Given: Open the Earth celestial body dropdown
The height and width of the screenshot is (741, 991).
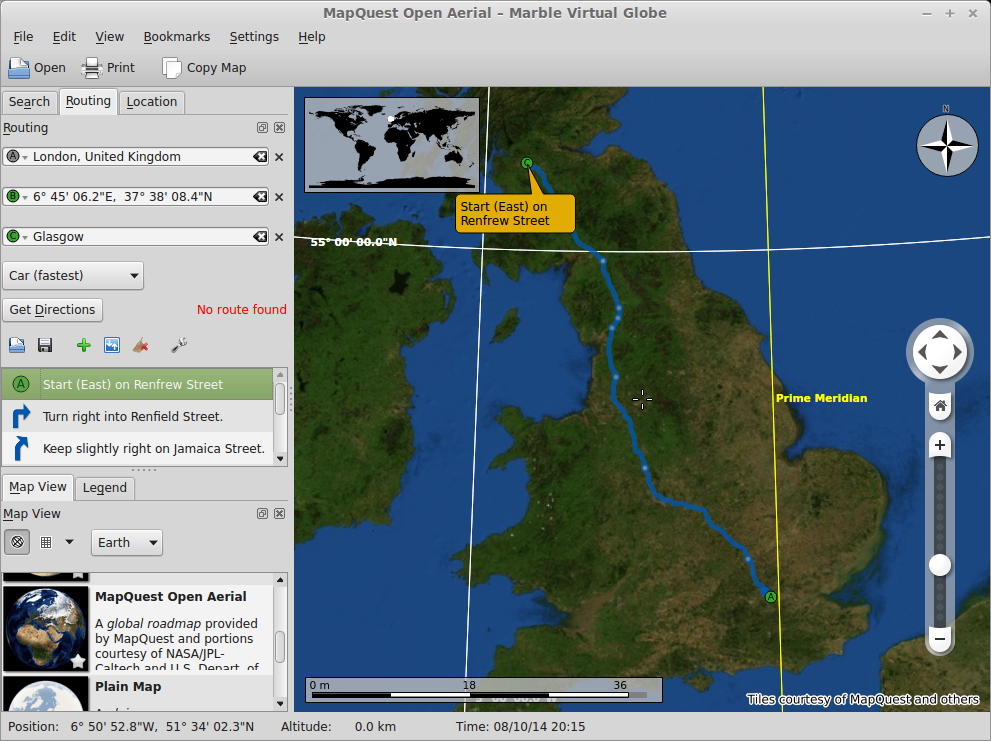Looking at the screenshot, I should tap(126, 542).
